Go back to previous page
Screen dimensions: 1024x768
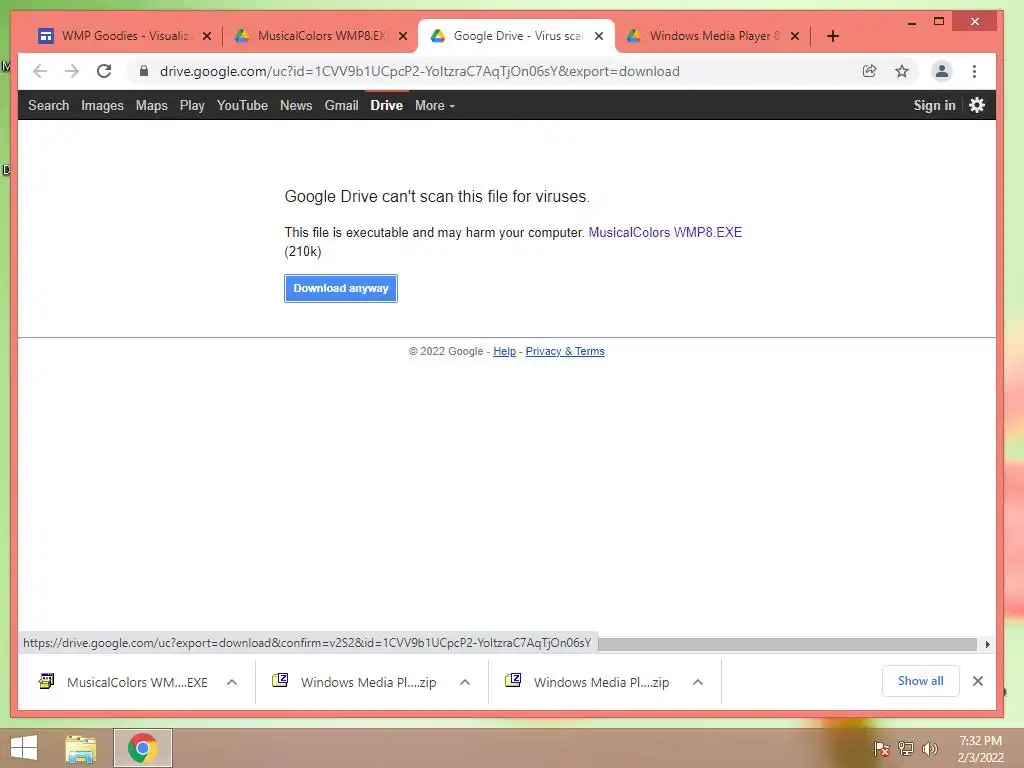(40, 71)
